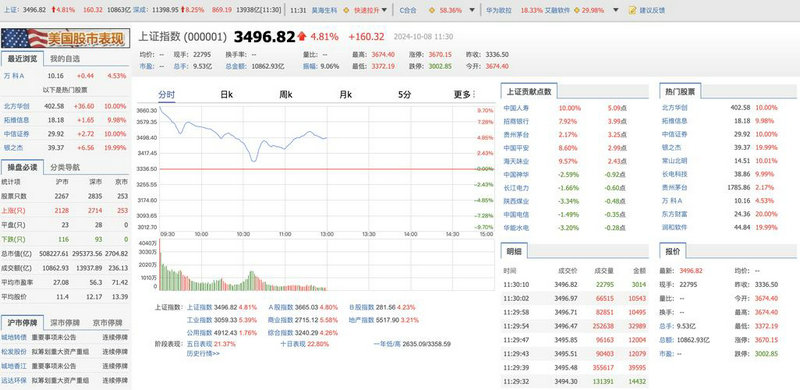
Task: Open 远达环保 in suspension list
Action: [14, 380]
